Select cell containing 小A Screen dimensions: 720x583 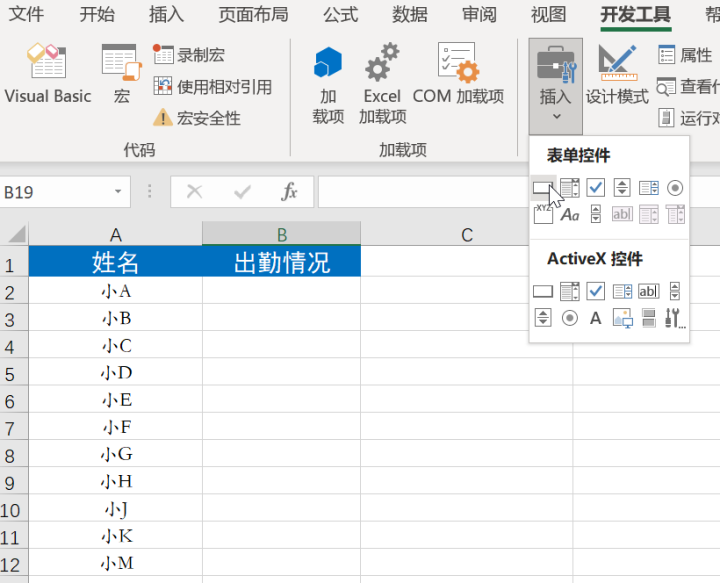(115, 290)
